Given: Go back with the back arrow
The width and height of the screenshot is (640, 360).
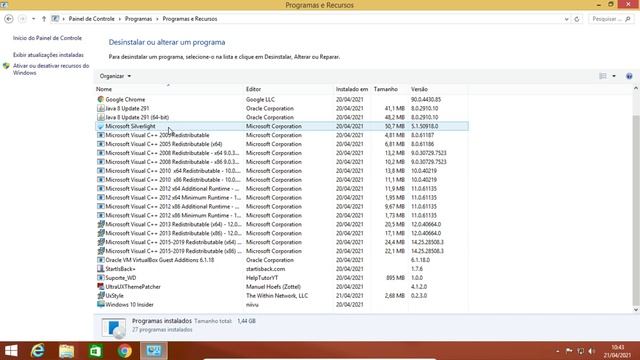Looking at the screenshot, I should [x=9, y=19].
